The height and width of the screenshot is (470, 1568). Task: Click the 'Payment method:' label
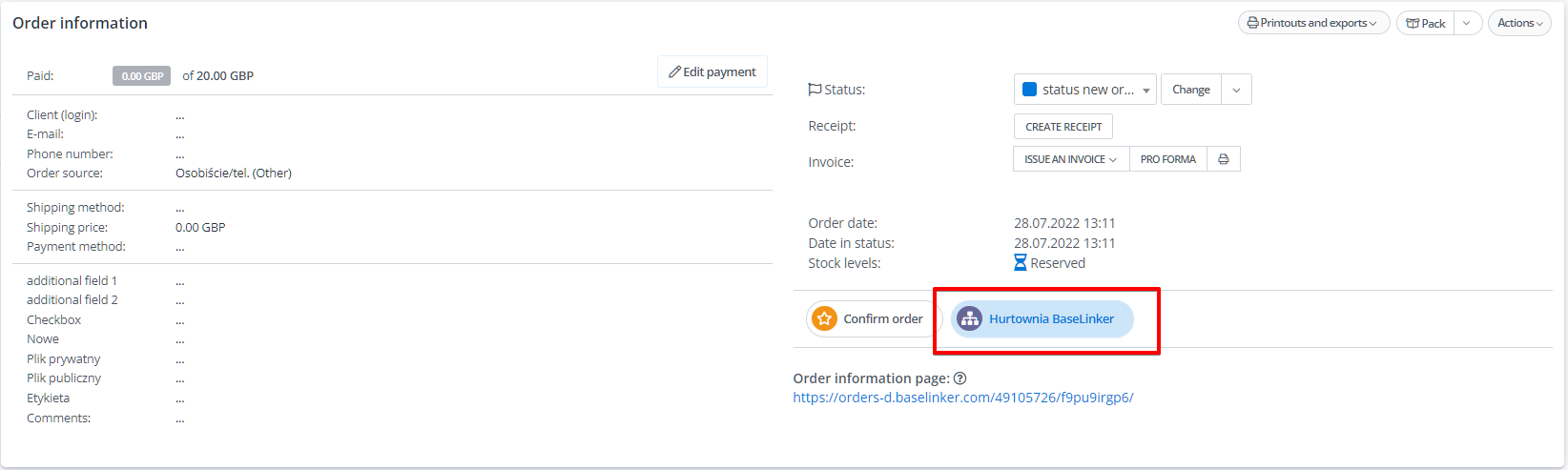coord(76,247)
